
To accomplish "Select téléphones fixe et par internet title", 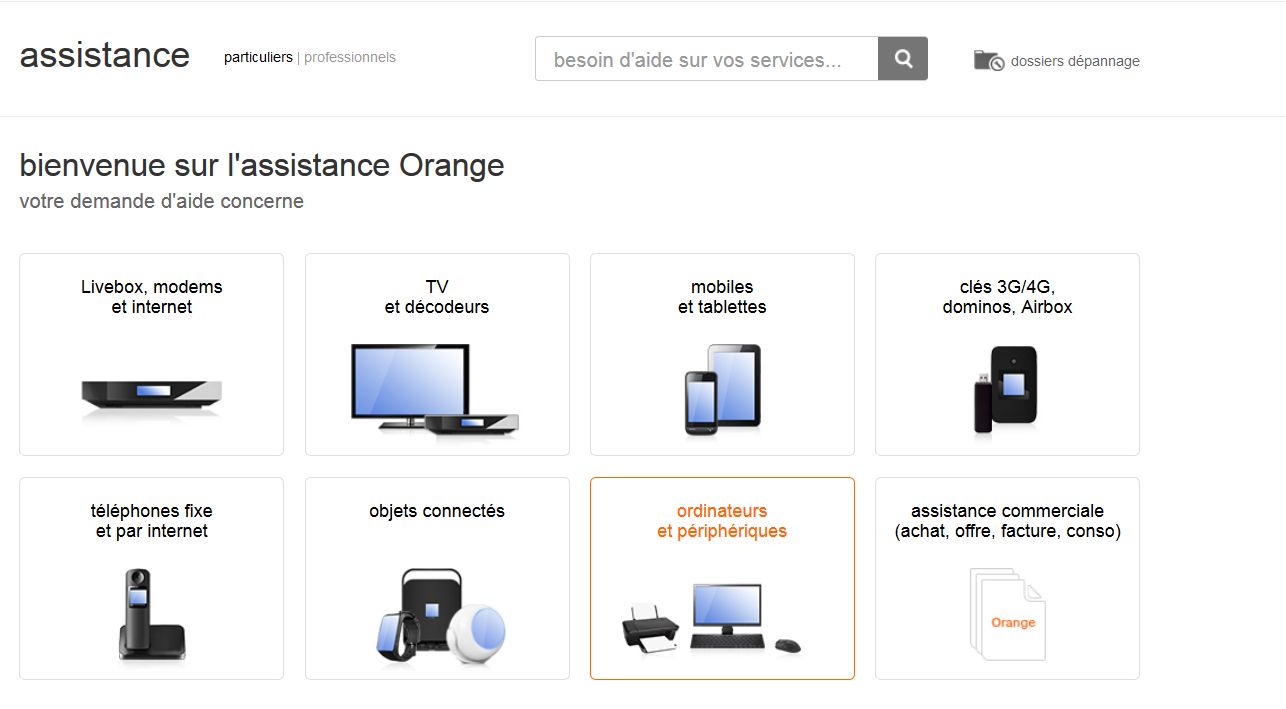I will click(152, 521).
